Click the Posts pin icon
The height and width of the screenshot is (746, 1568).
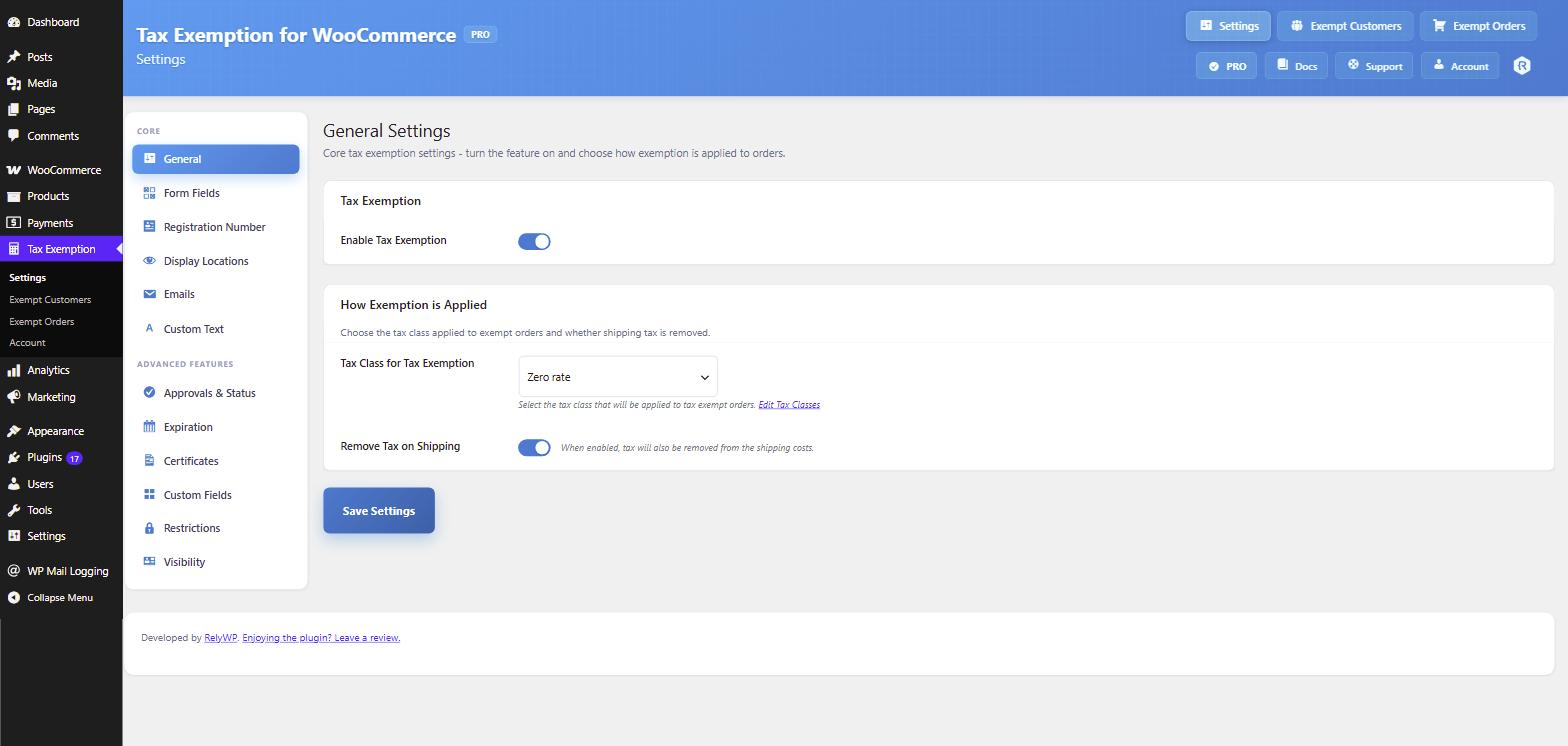(13, 57)
